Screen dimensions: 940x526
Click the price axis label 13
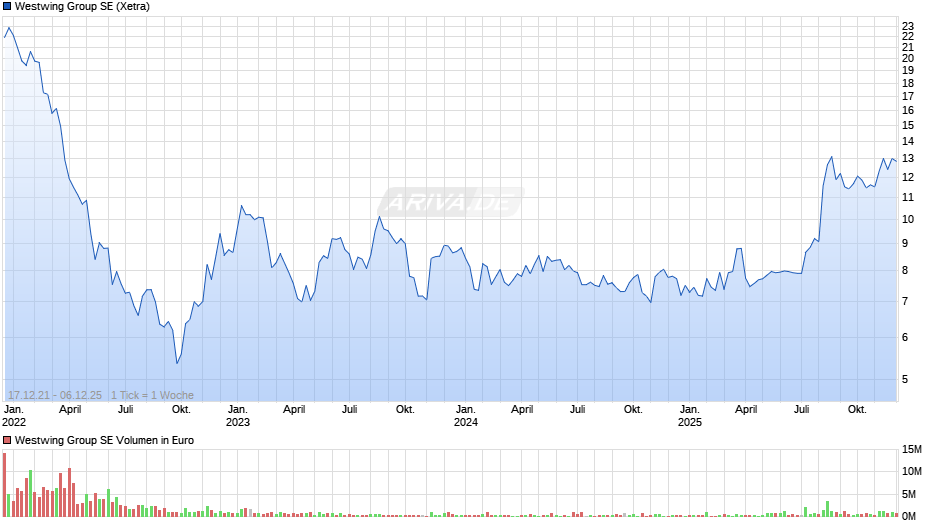pos(908,159)
